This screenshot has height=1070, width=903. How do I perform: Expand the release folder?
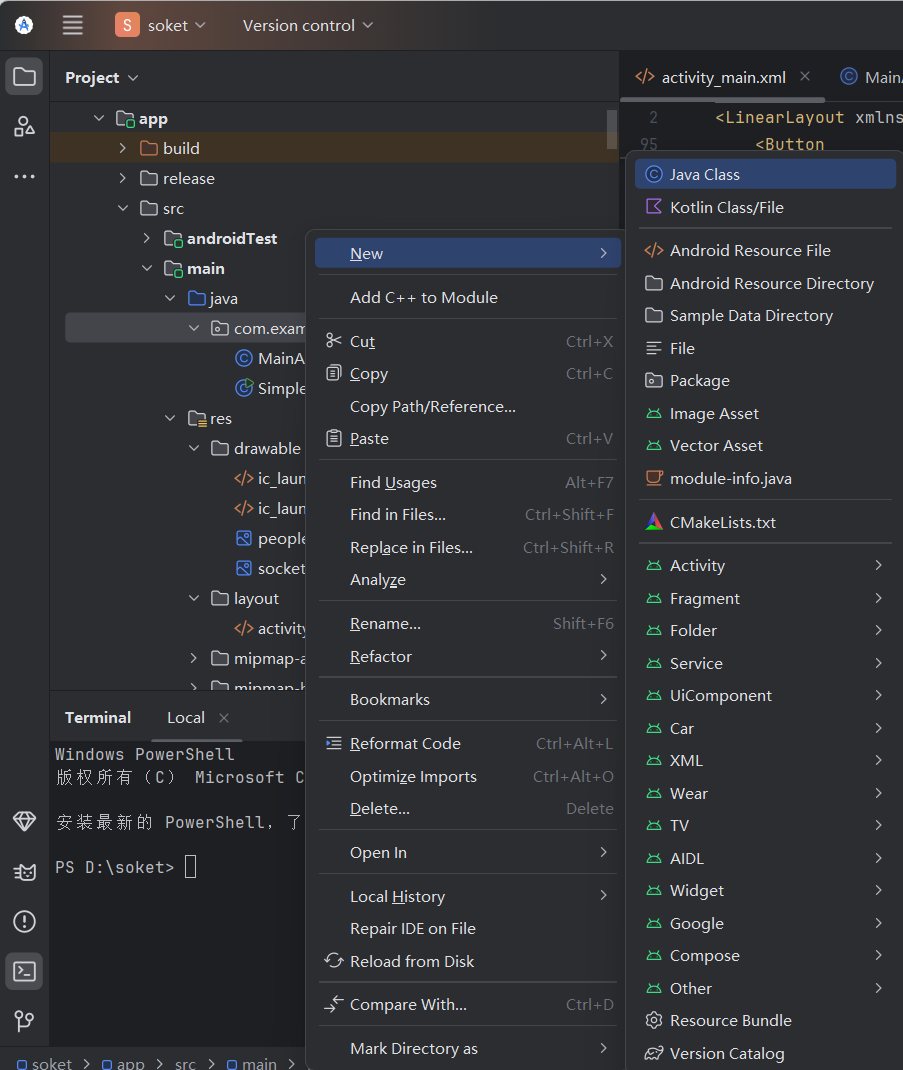123,178
